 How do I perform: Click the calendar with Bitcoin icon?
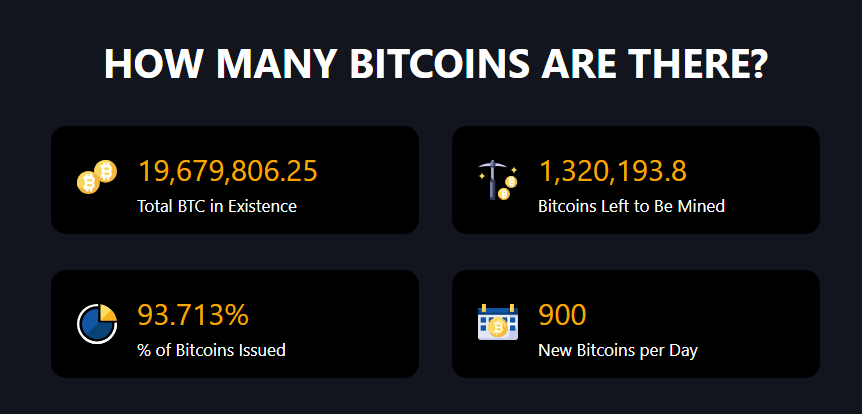tap(497, 323)
